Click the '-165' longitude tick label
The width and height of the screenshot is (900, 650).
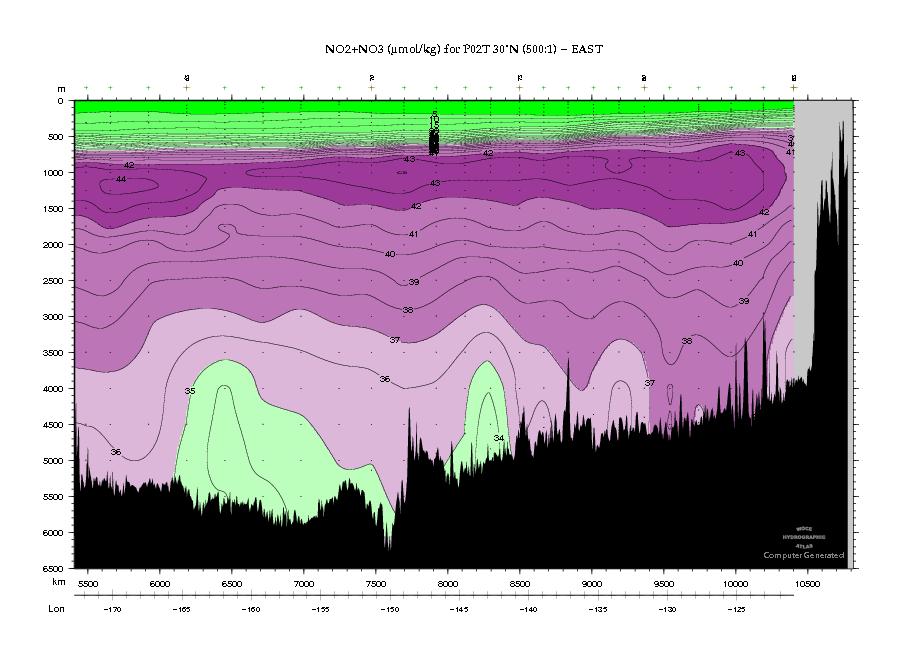[181, 609]
